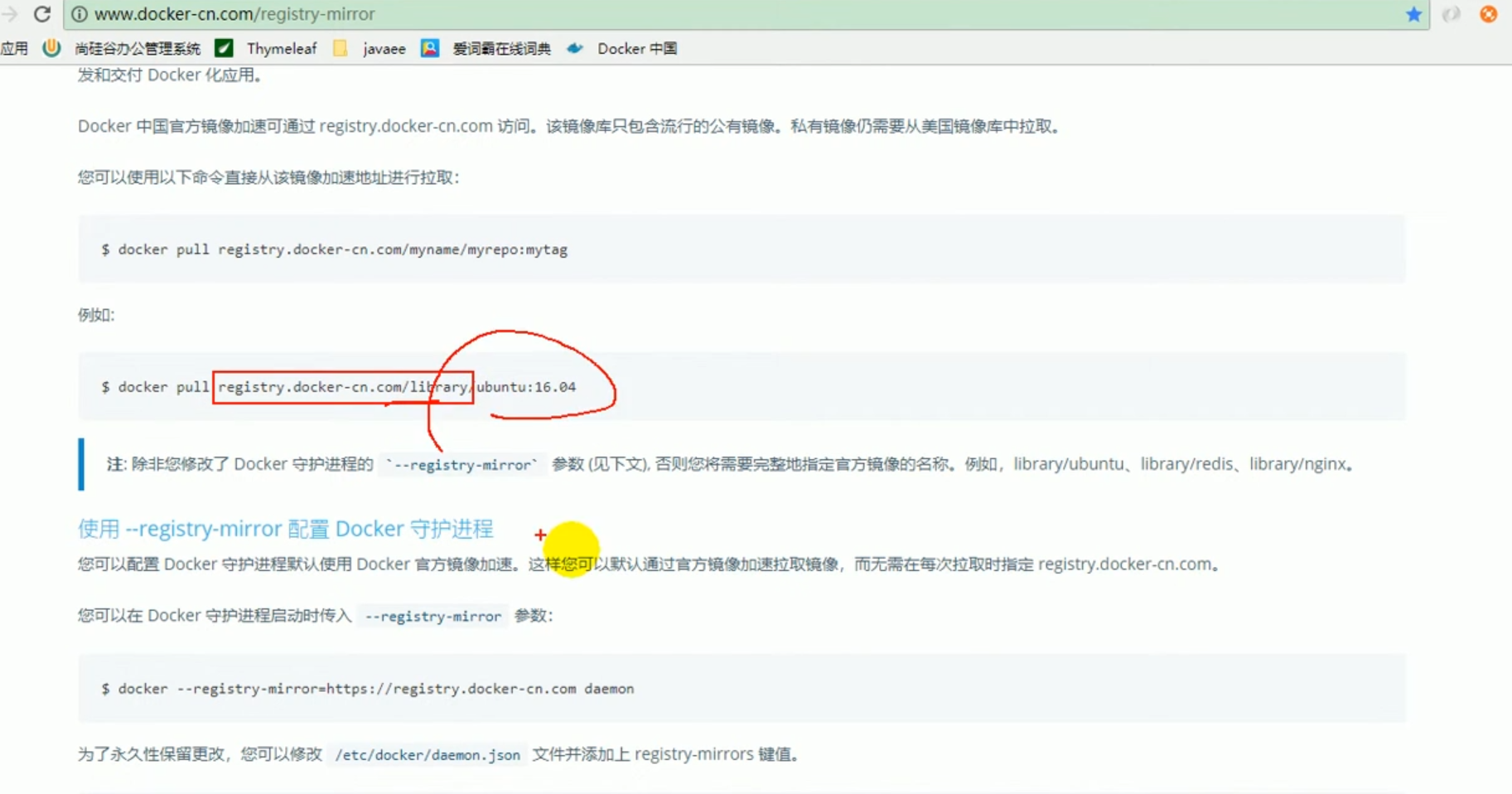Click the gray circular extension icon near the star
This screenshot has height=794, width=1512.
pyautogui.click(x=1451, y=14)
